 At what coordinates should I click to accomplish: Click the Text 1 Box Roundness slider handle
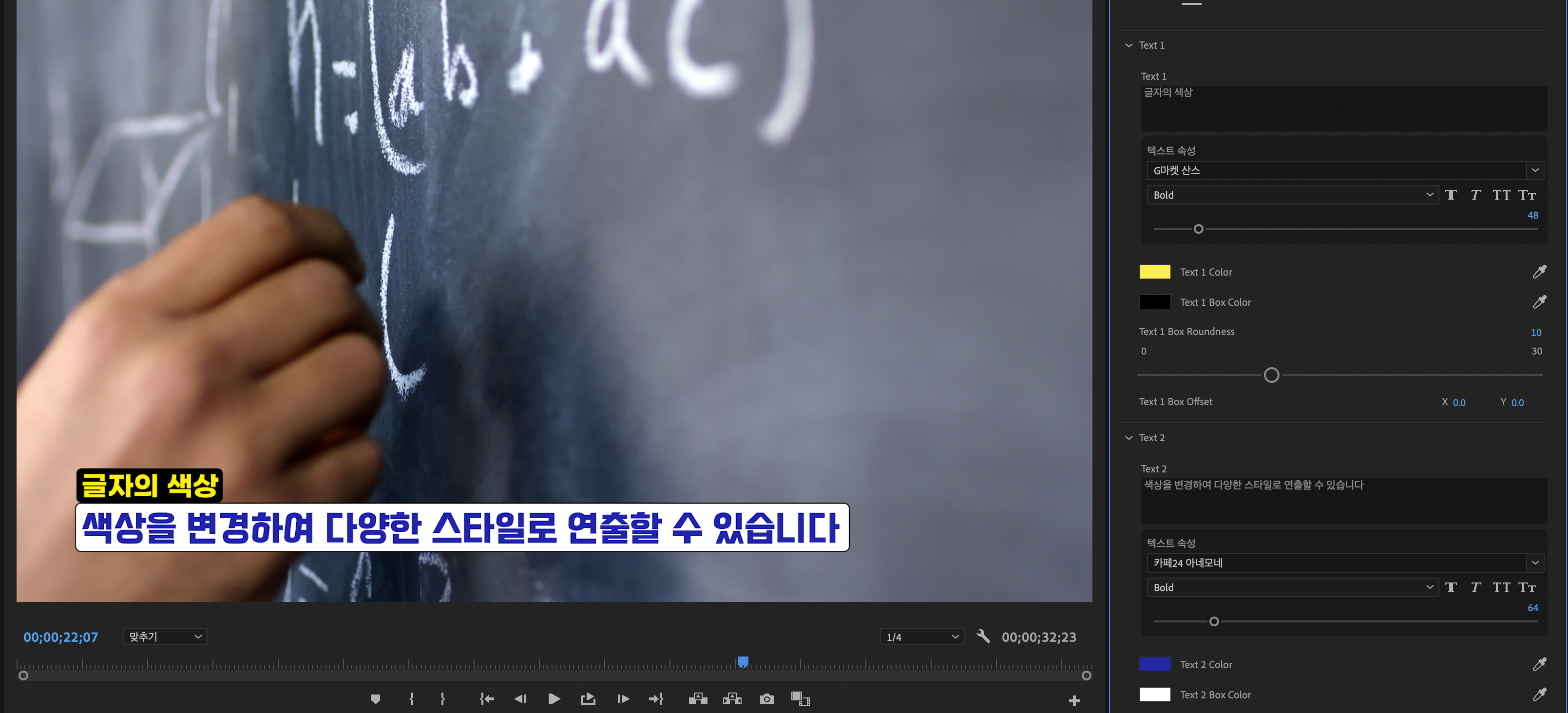tap(1271, 375)
